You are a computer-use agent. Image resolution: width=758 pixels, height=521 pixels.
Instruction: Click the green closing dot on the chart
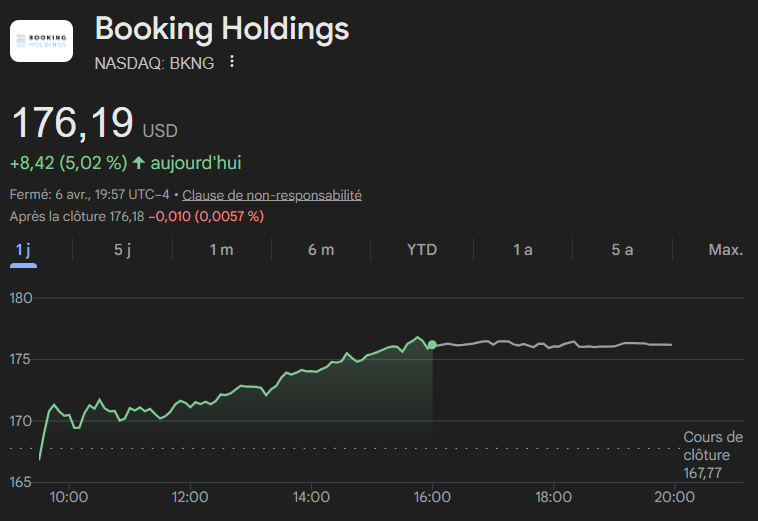pyautogui.click(x=432, y=345)
